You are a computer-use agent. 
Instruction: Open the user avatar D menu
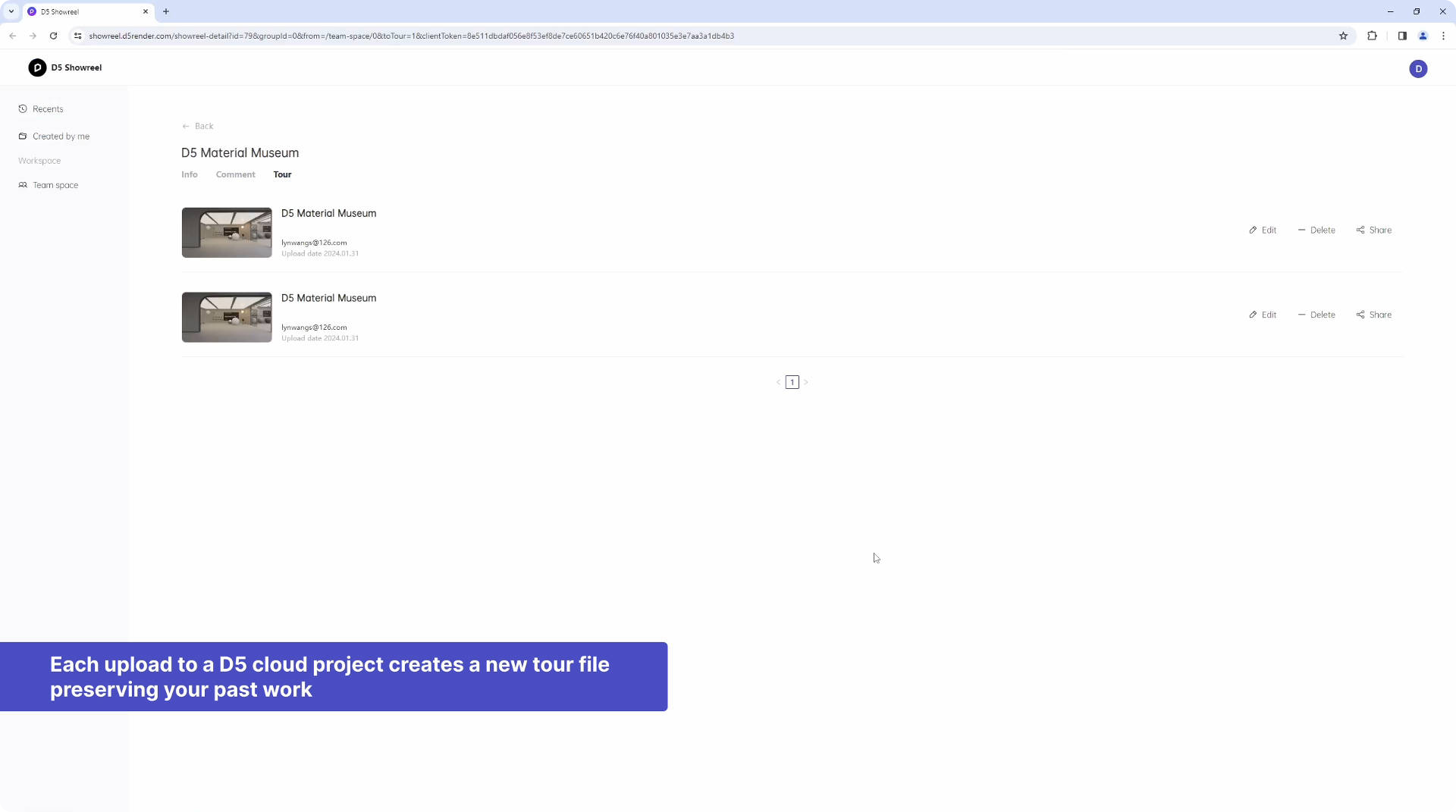pyautogui.click(x=1418, y=69)
